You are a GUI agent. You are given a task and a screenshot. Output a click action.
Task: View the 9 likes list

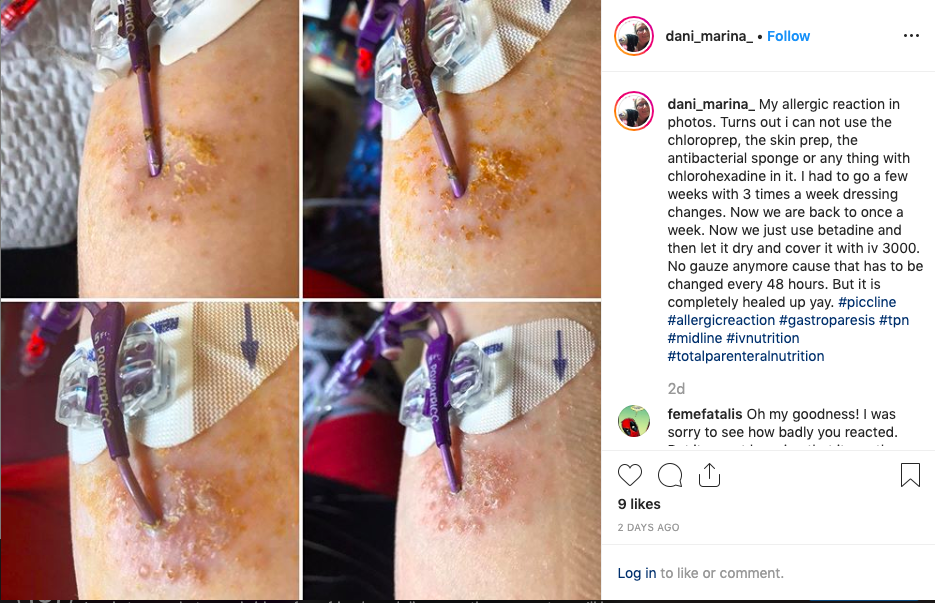tap(639, 504)
